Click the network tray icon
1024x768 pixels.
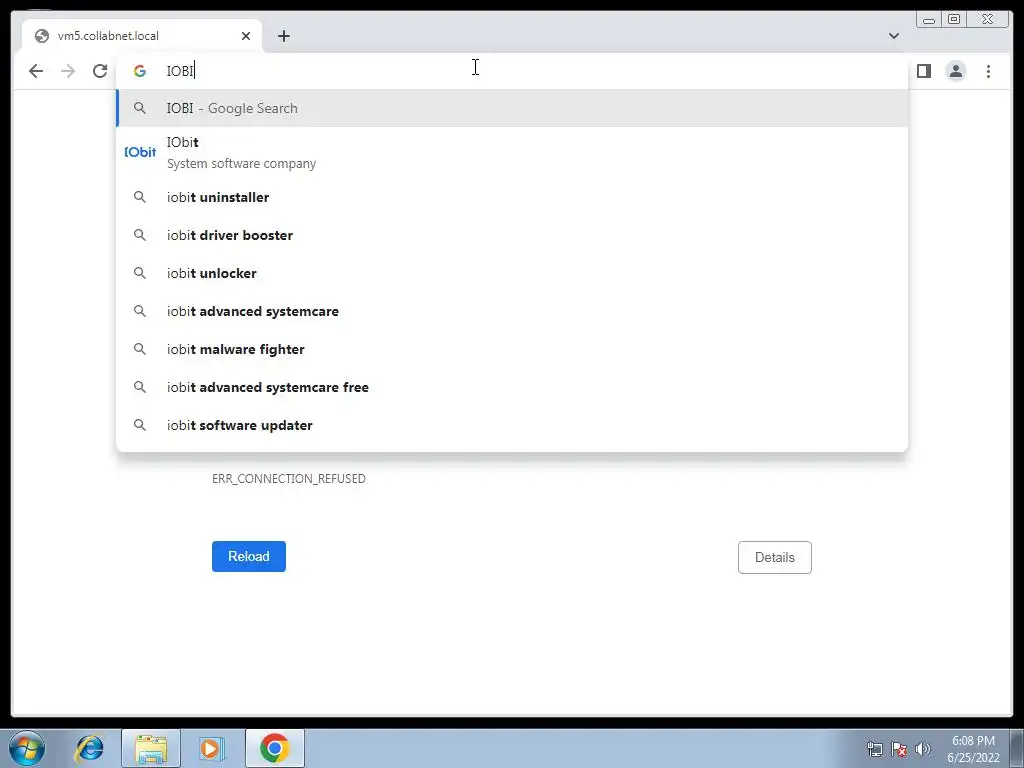tap(874, 749)
